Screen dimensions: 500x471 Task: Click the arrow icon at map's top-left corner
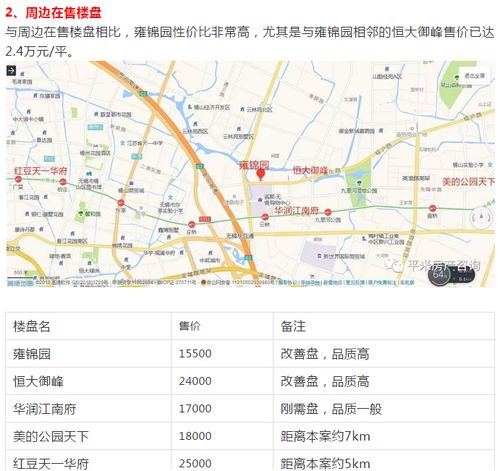pyautogui.click(x=11, y=71)
